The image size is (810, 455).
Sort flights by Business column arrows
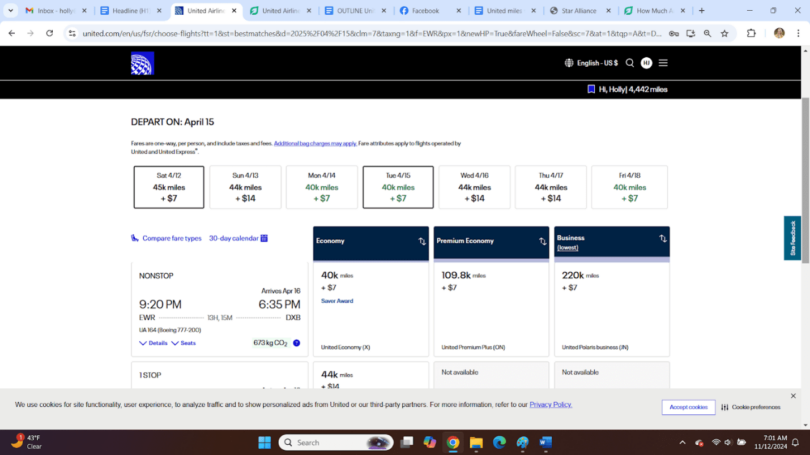click(x=663, y=239)
